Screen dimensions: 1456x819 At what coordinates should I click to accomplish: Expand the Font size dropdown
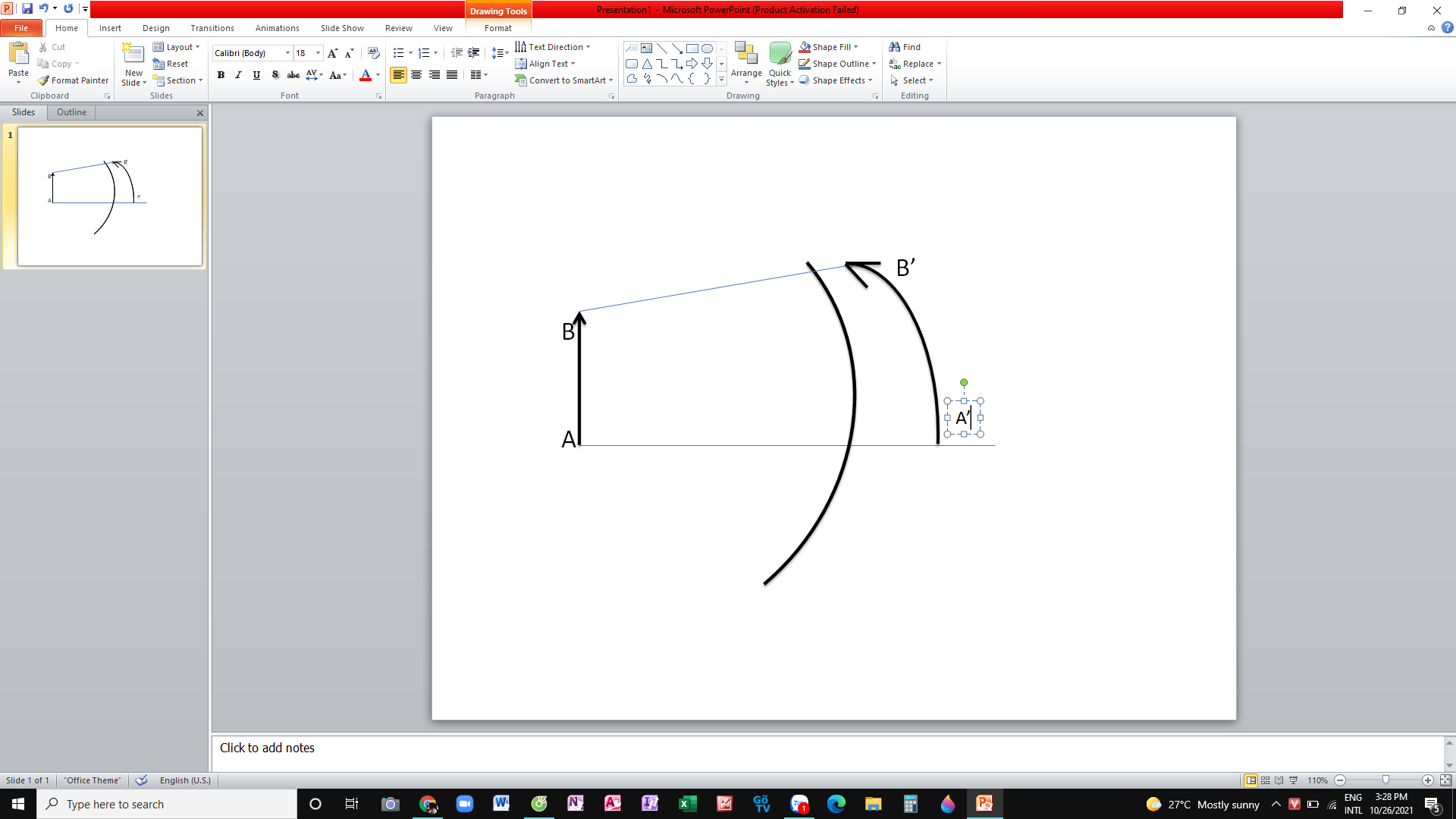tap(317, 53)
